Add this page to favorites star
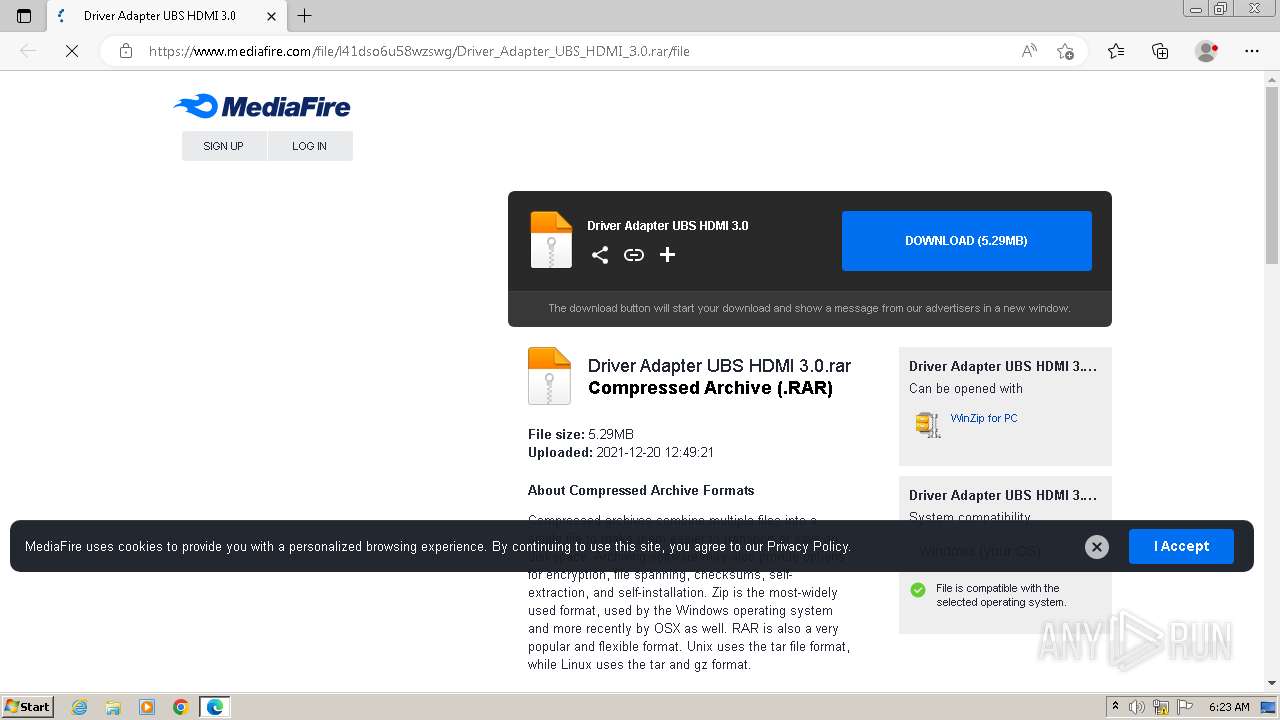The height and width of the screenshot is (720, 1280). tap(1065, 51)
